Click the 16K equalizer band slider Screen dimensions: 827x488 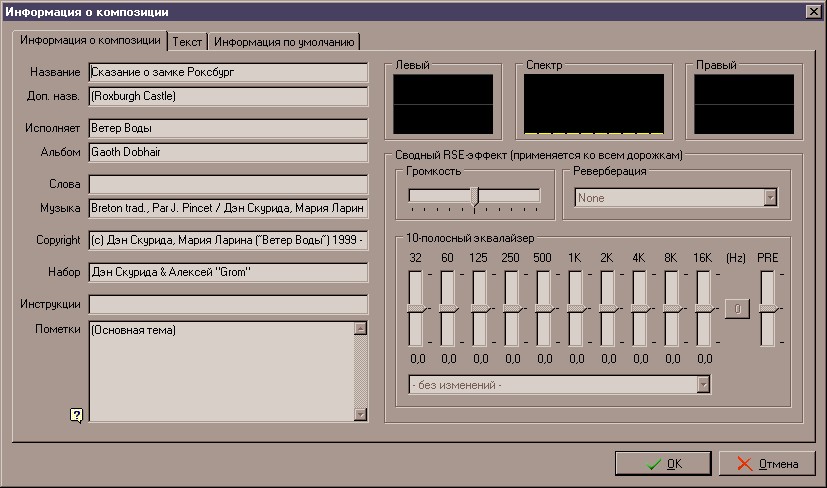[704, 310]
